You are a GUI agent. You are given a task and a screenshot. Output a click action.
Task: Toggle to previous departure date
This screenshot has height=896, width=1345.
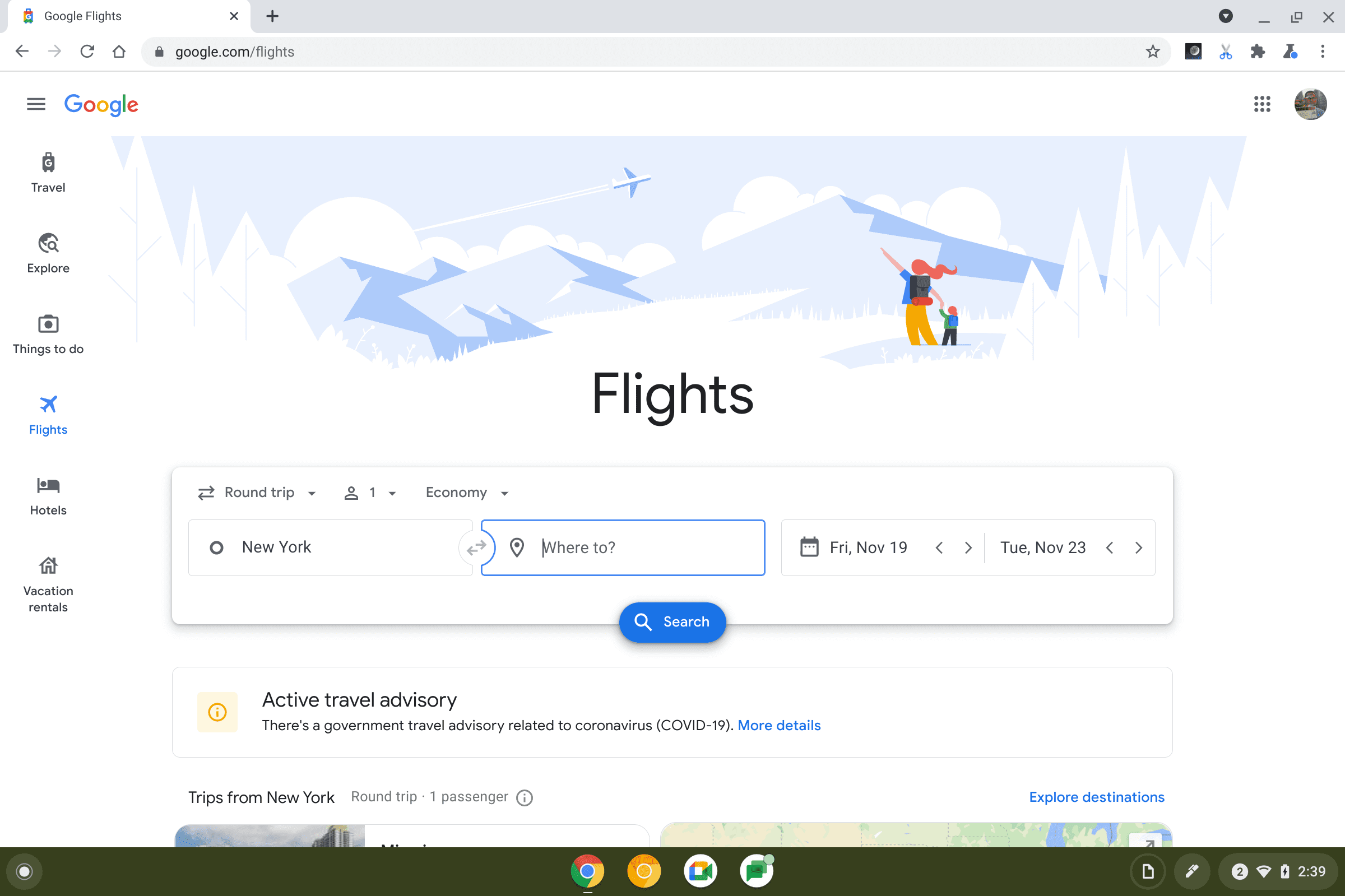[939, 547]
